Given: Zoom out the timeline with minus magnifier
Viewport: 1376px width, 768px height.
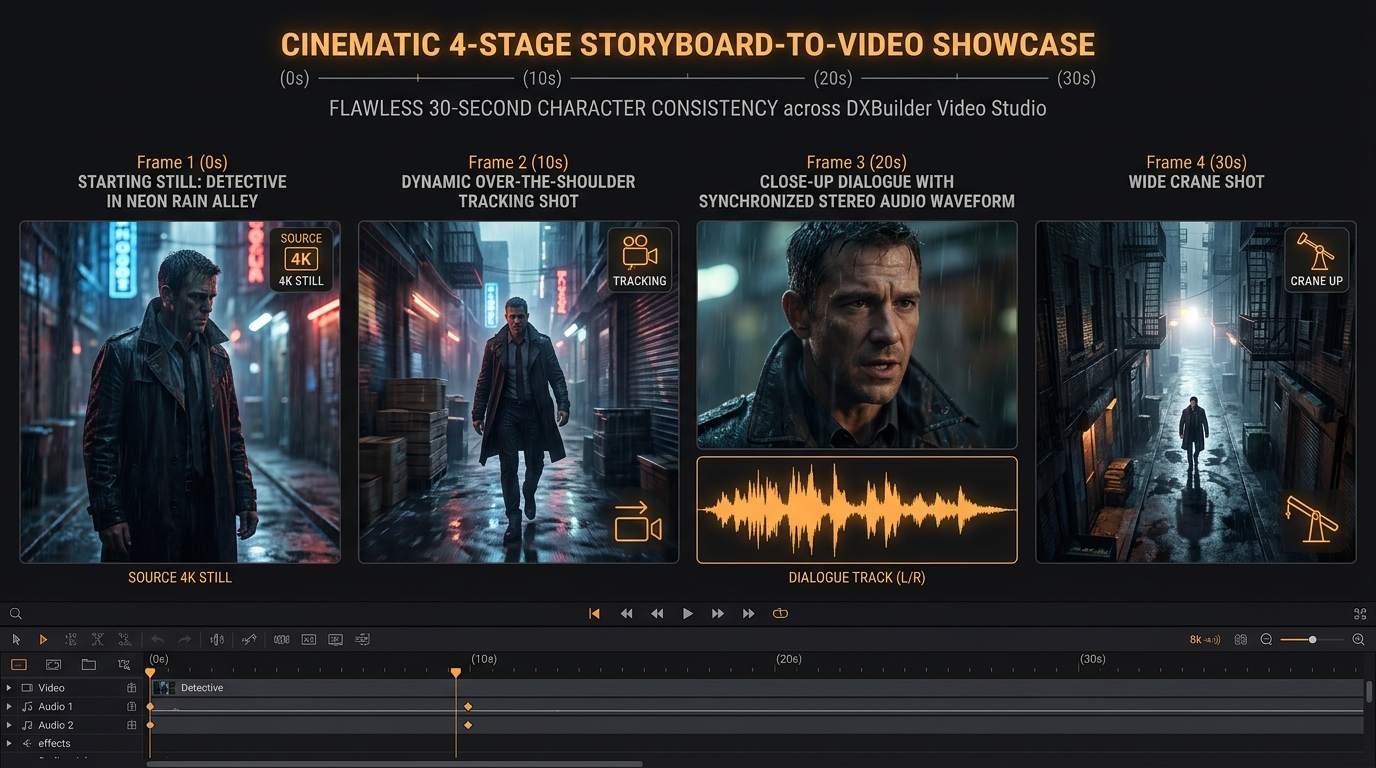Looking at the screenshot, I should (1266, 640).
